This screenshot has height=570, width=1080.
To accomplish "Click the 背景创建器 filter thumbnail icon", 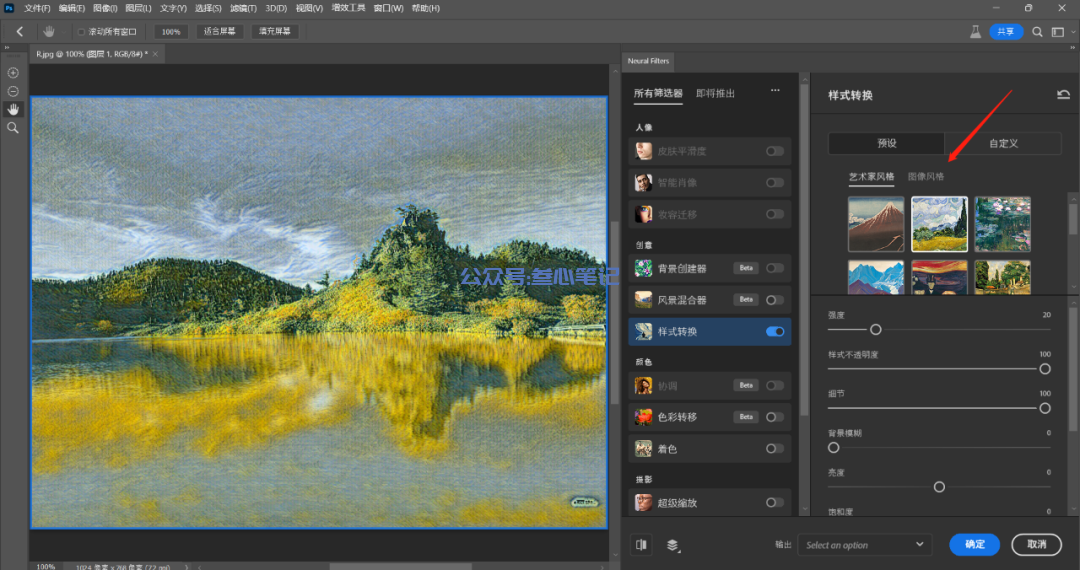I will (x=643, y=268).
